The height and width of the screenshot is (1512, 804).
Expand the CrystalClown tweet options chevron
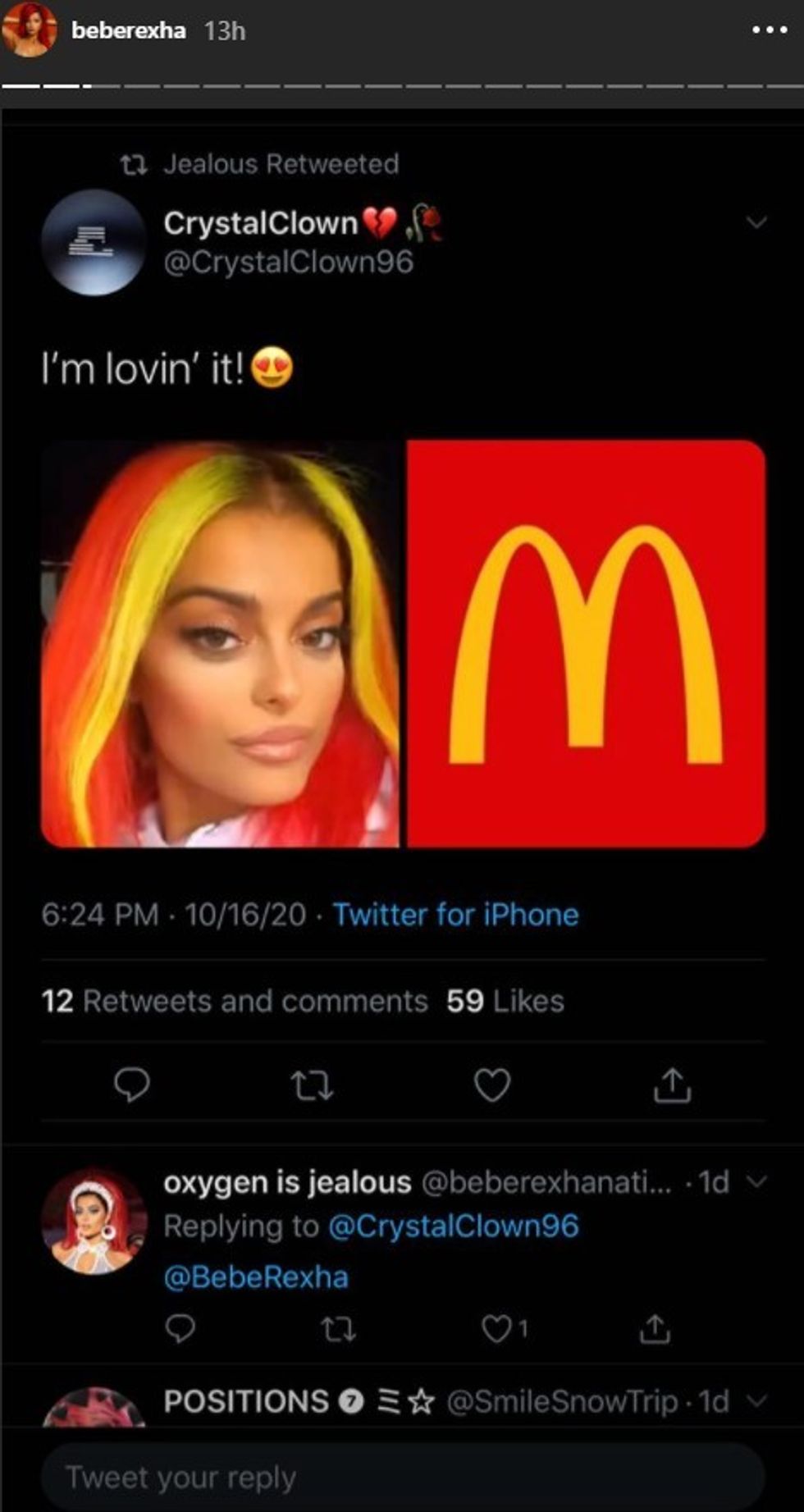point(756,222)
